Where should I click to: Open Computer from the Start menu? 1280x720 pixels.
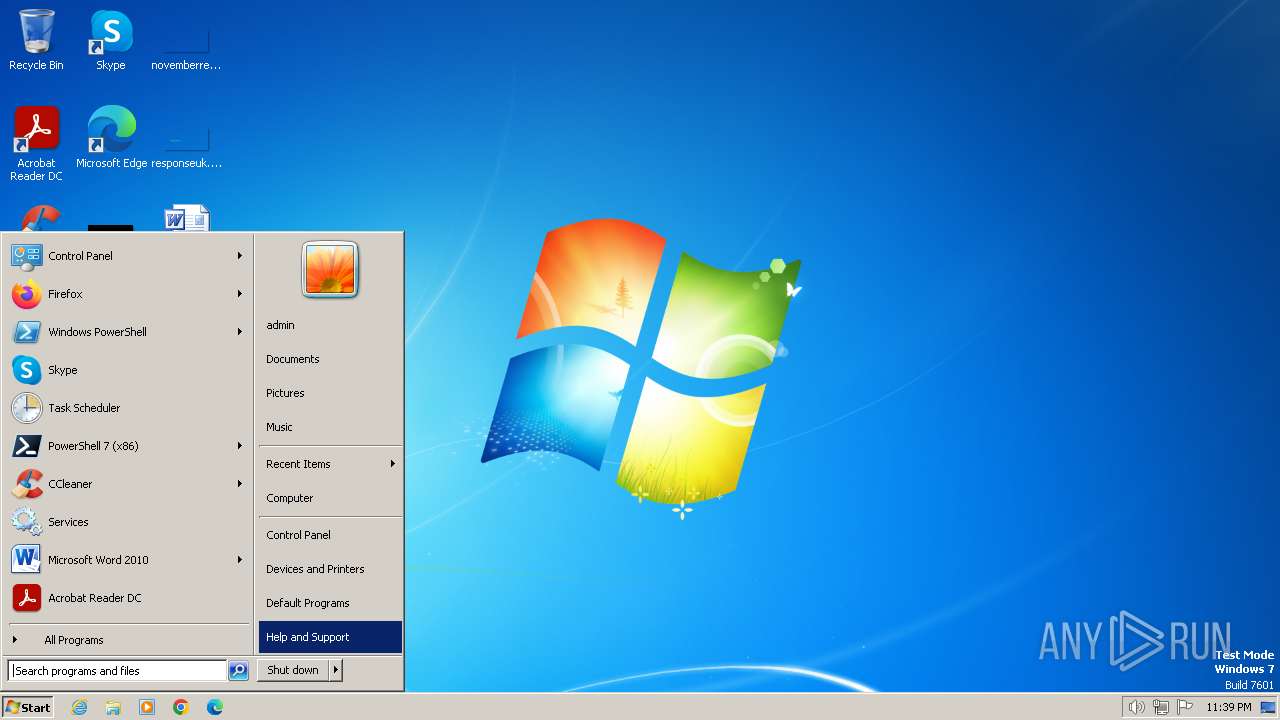click(x=330, y=498)
